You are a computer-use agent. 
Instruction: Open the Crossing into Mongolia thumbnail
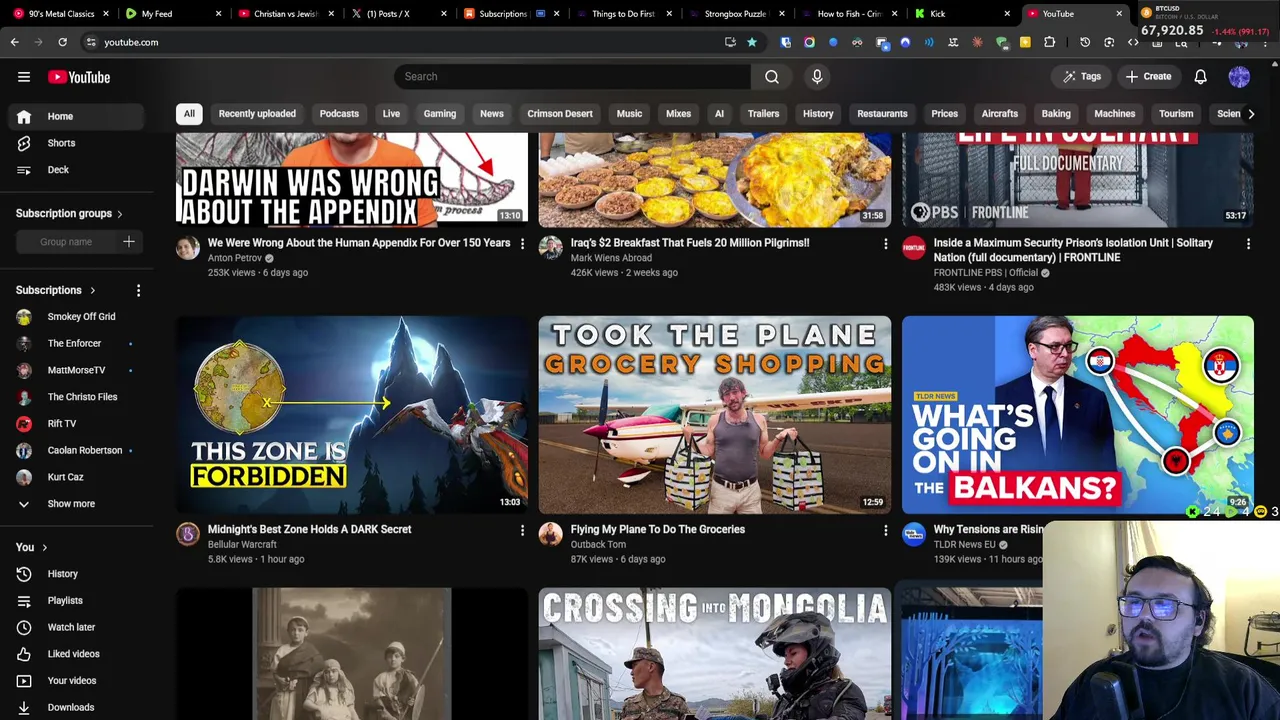coord(715,654)
